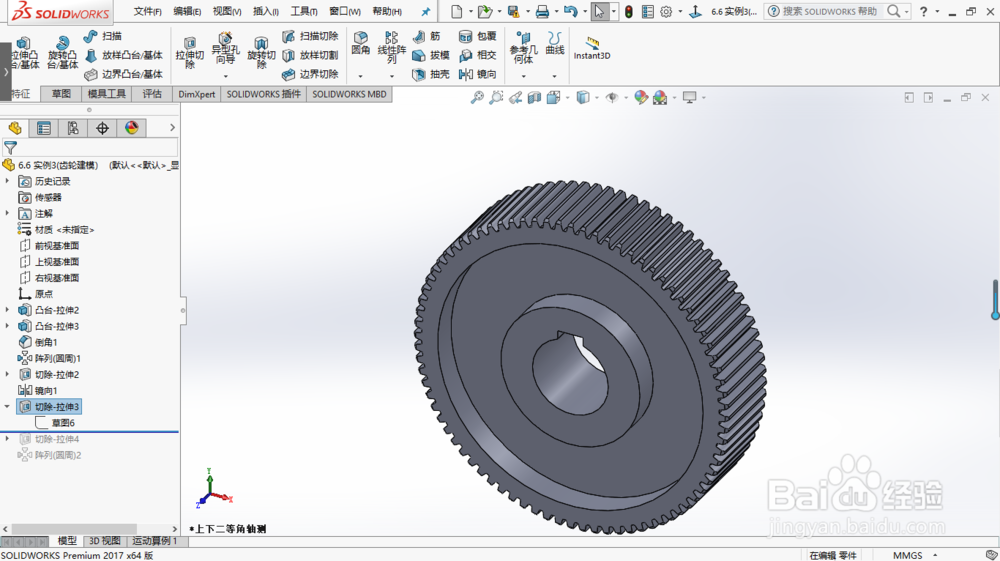Select the 拔模 draft tool
1000x561 pixels.
pyautogui.click(x=430, y=55)
